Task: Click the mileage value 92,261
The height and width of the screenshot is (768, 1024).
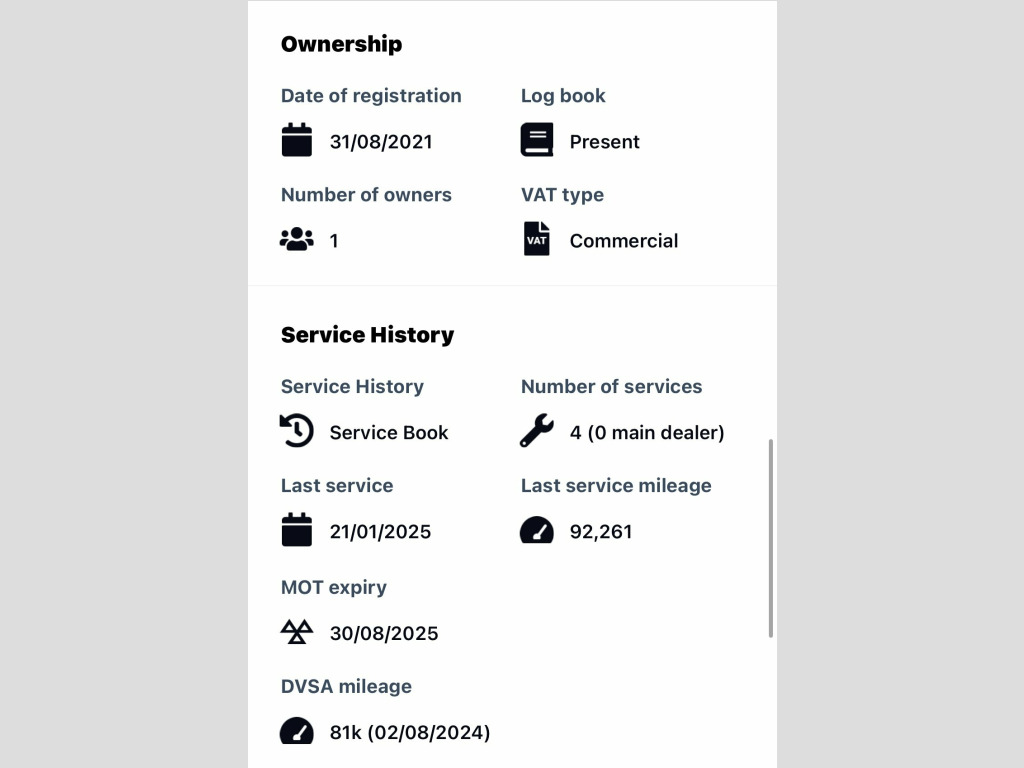Action: click(601, 532)
